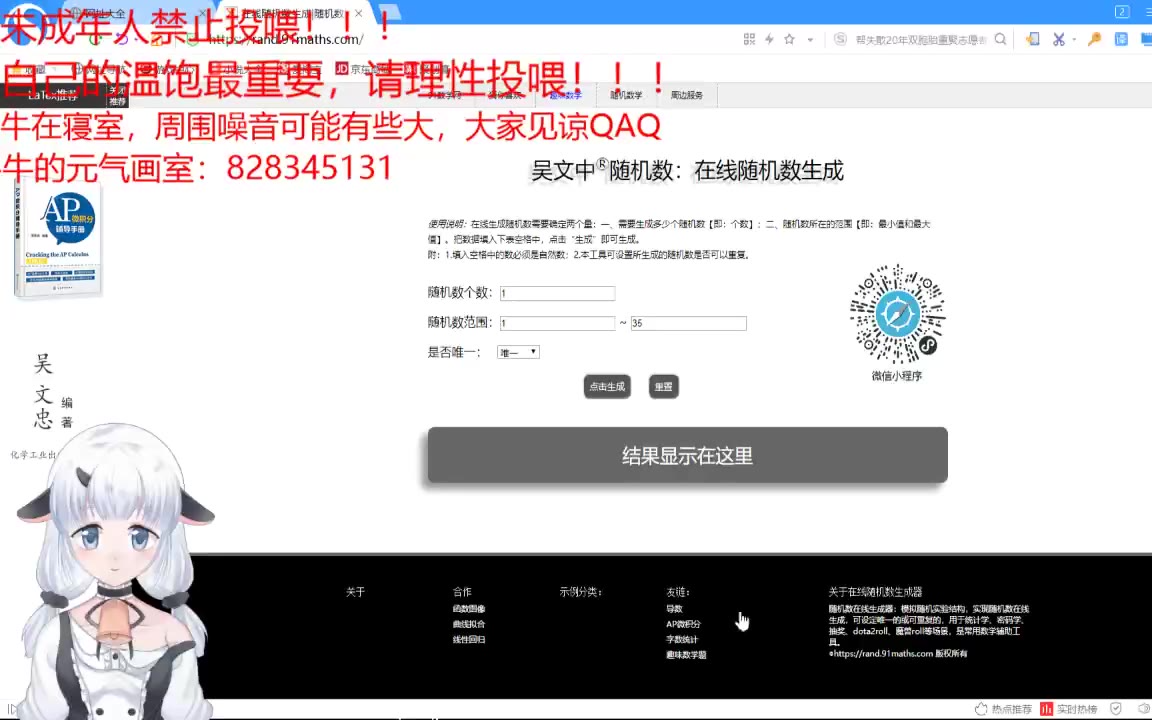The width and height of the screenshot is (1152, 720).
Task: Click the magnifier search icon
Action: pyautogui.click(x=1000, y=39)
